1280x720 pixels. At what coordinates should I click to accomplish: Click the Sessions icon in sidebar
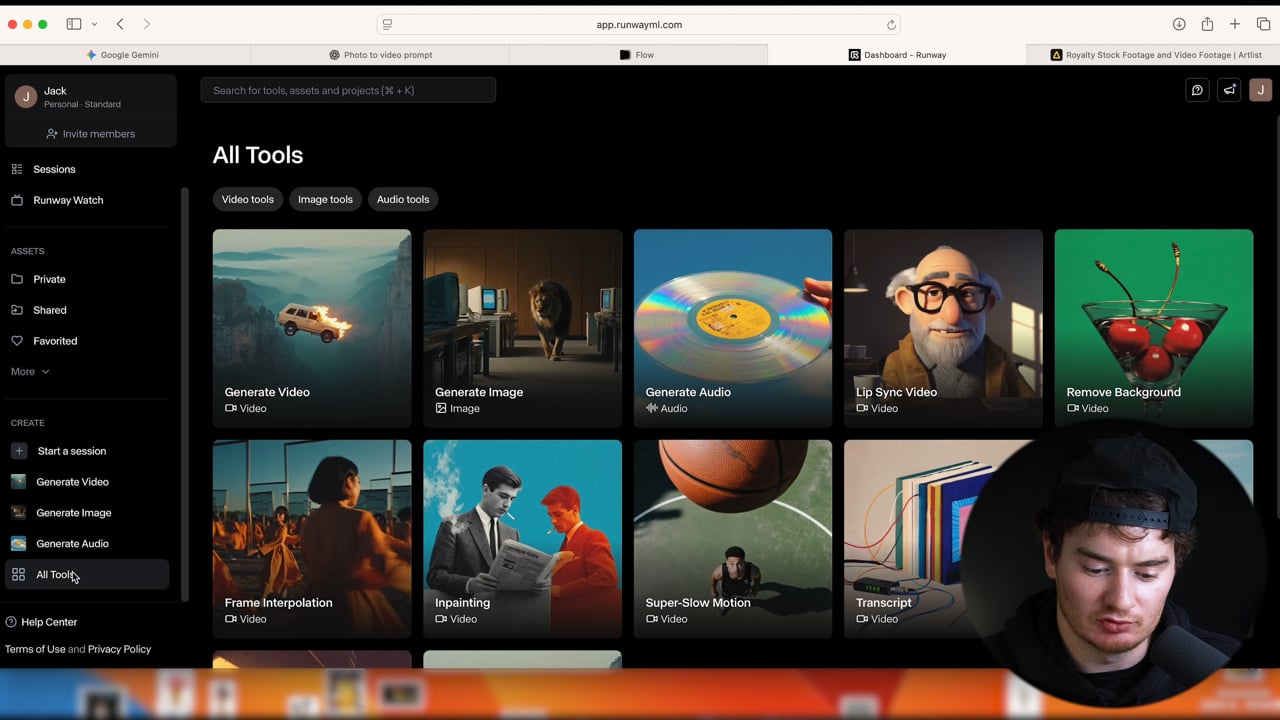[17, 169]
